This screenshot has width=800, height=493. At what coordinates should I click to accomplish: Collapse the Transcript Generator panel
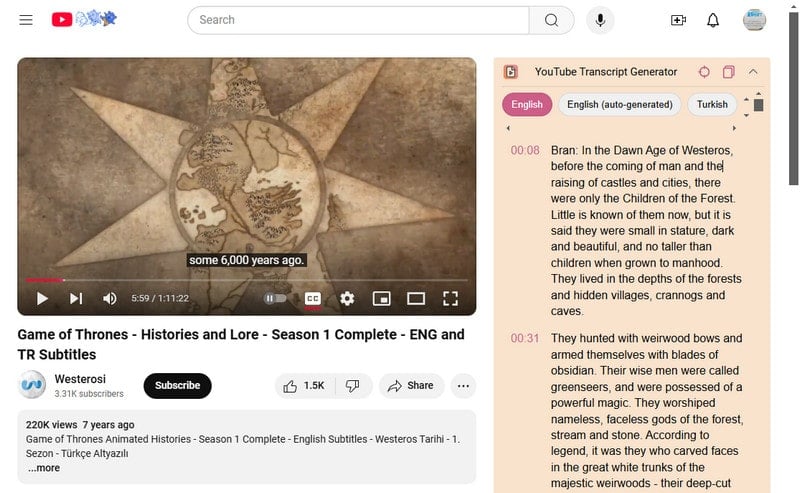753,72
